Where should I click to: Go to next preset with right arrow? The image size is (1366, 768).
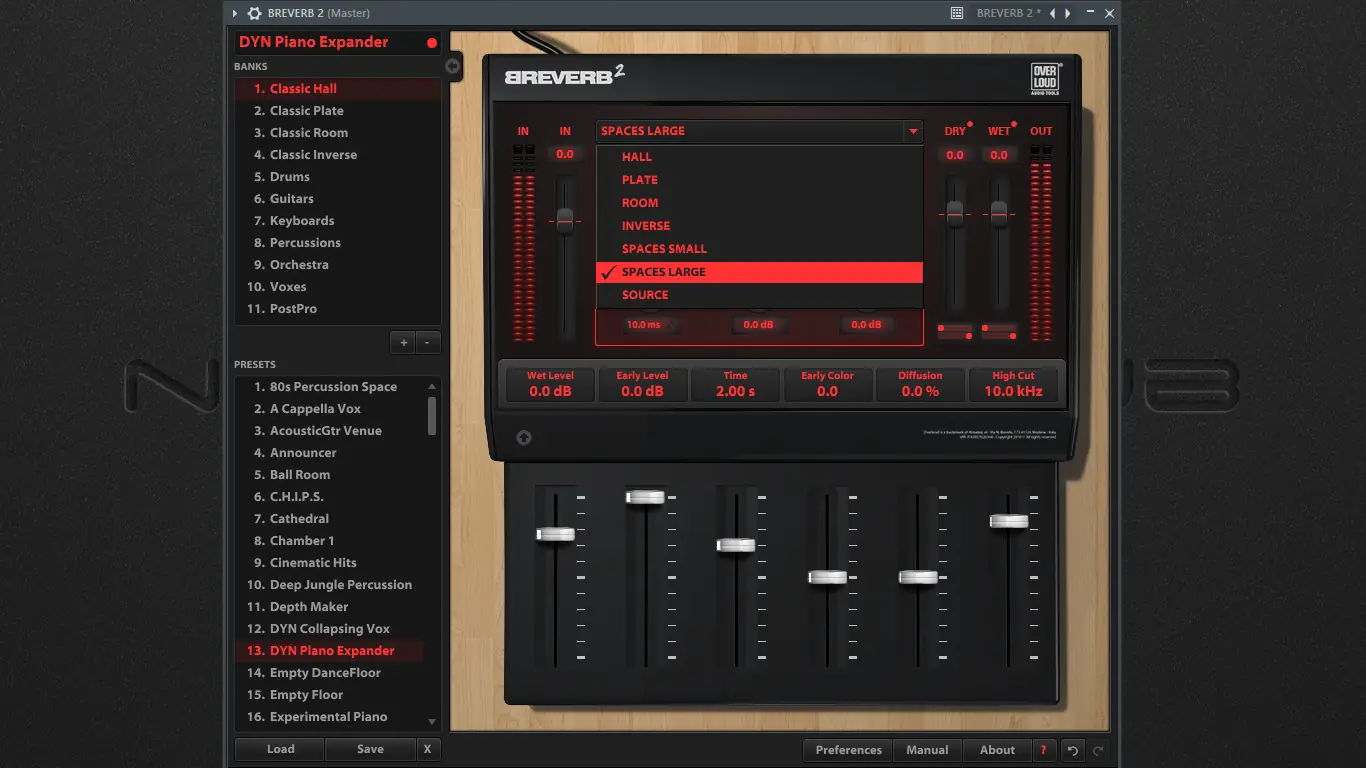click(x=1068, y=13)
